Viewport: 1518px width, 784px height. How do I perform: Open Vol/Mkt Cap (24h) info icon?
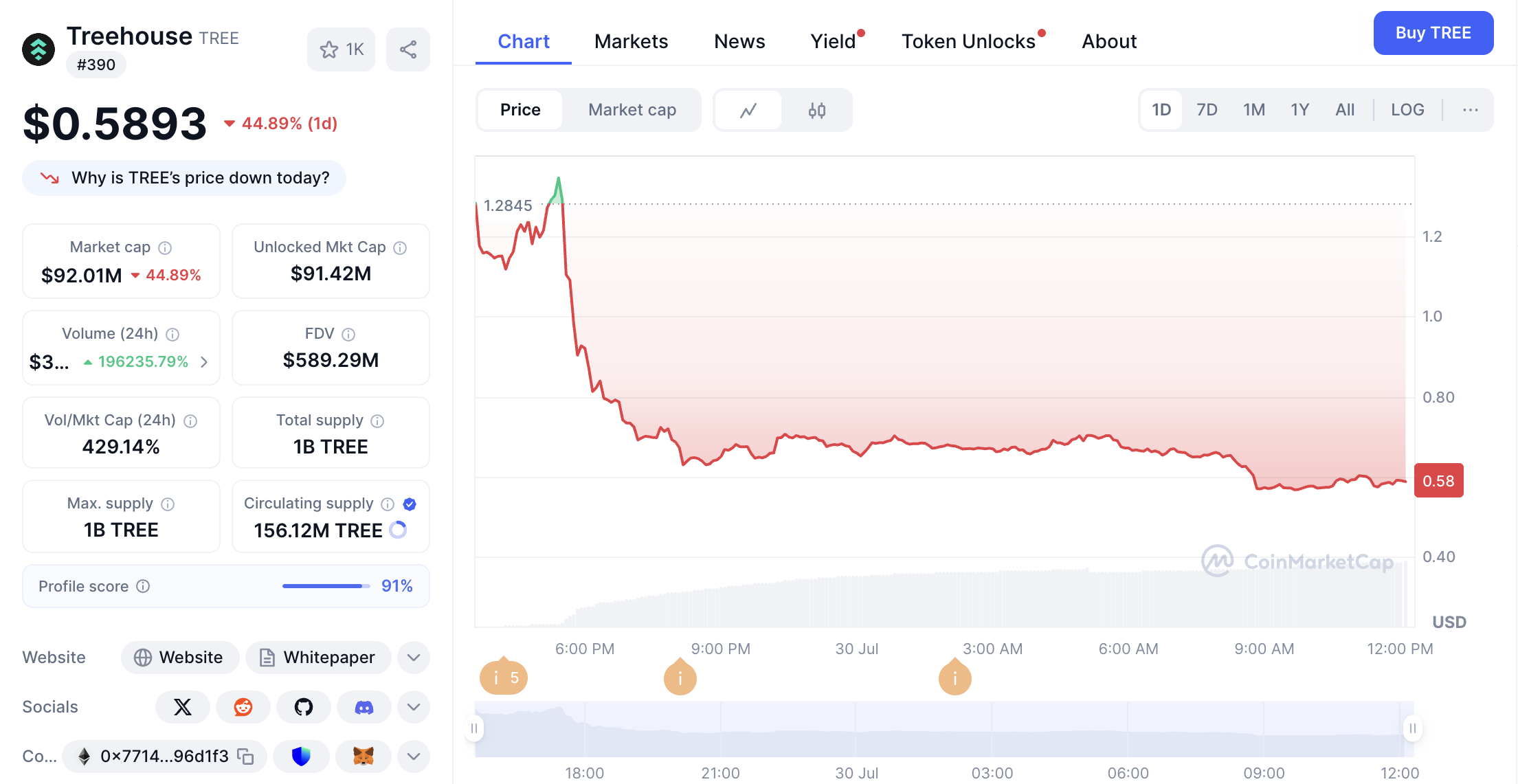[190, 421]
